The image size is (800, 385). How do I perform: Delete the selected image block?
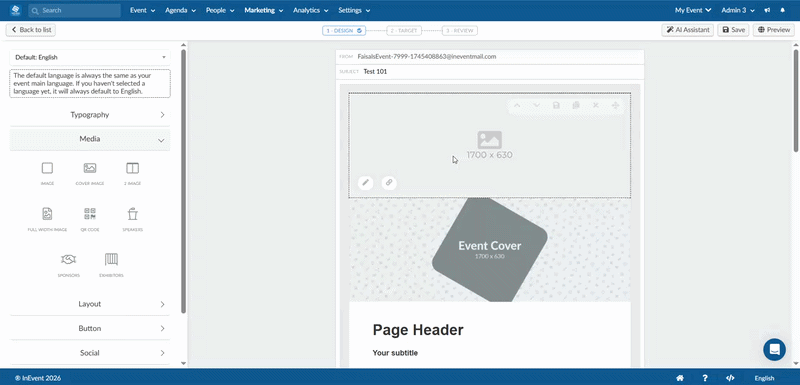pyautogui.click(x=595, y=105)
